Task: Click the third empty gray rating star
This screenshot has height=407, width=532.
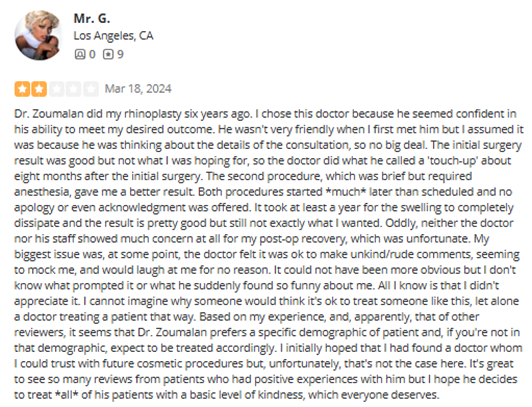Action: point(57,89)
